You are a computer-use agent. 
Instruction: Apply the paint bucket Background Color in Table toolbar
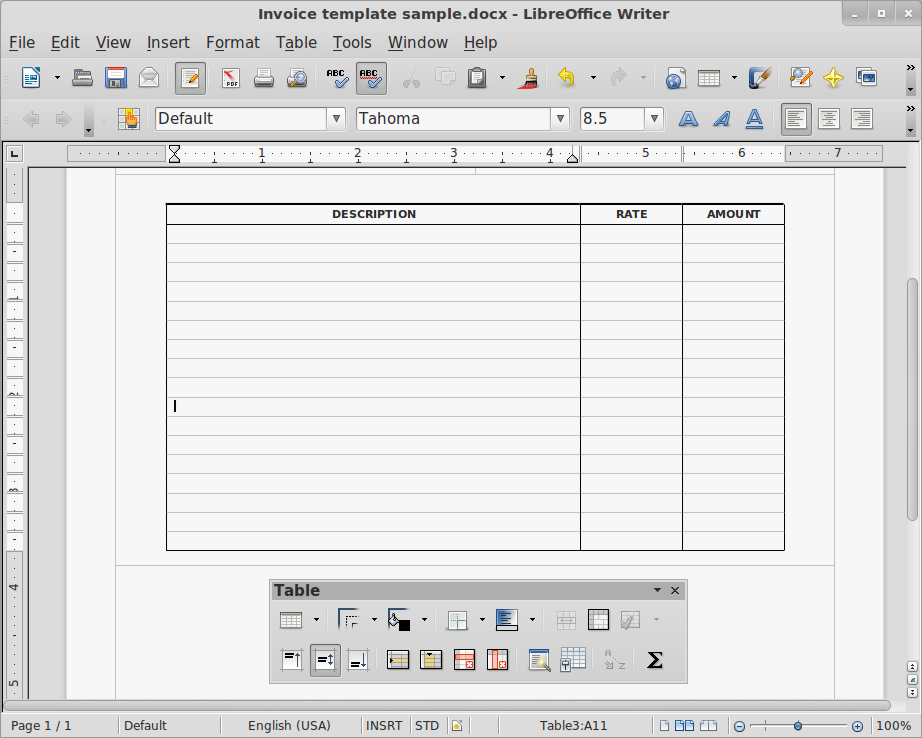tap(399, 620)
